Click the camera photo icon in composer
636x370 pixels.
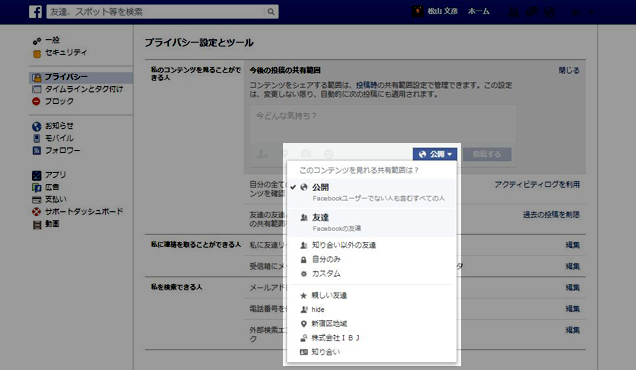point(306,154)
